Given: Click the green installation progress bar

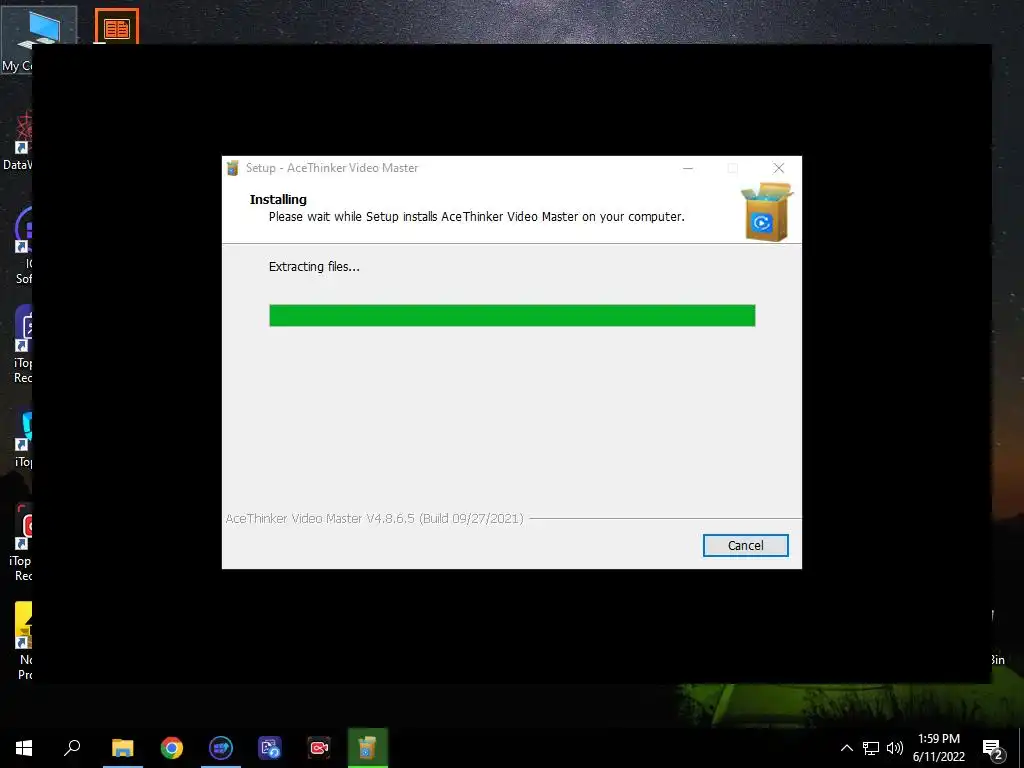Looking at the screenshot, I should pyautogui.click(x=512, y=315).
